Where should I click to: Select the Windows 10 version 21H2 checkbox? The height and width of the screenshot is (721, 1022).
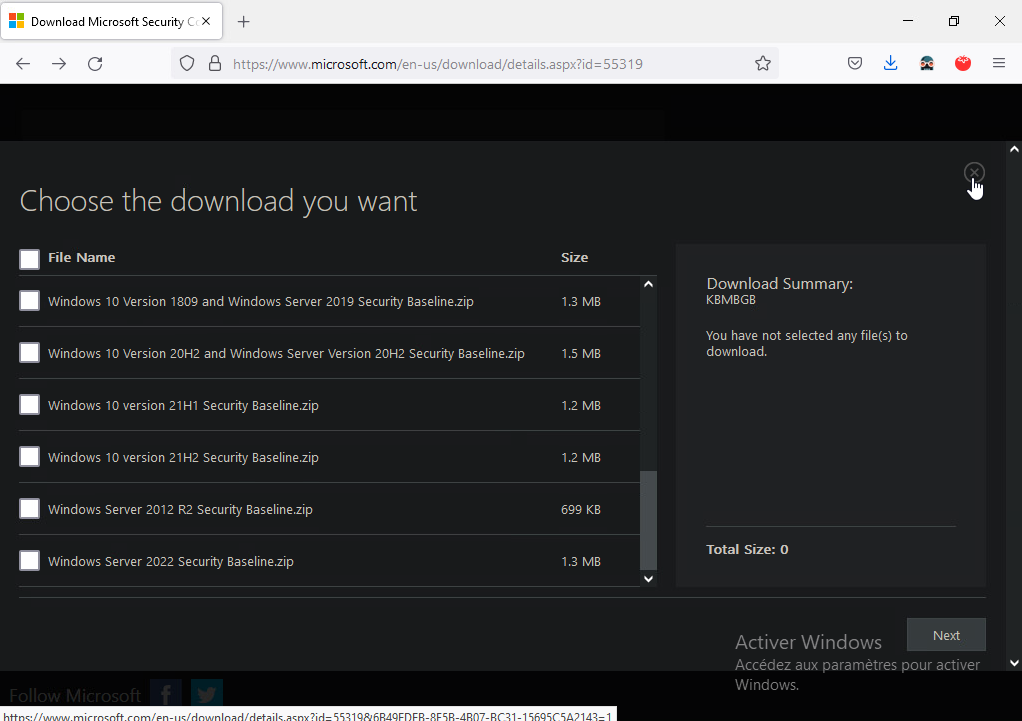30,457
